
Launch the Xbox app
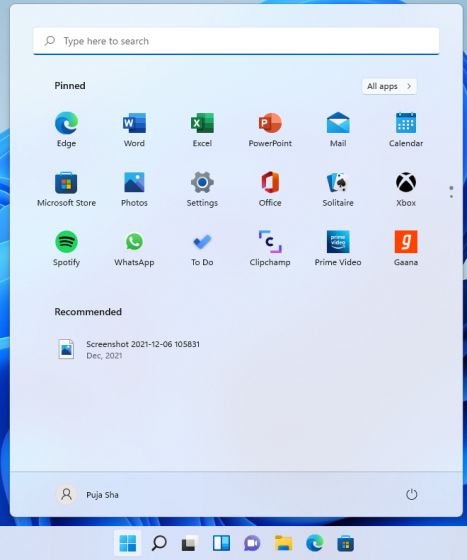click(406, 189)
